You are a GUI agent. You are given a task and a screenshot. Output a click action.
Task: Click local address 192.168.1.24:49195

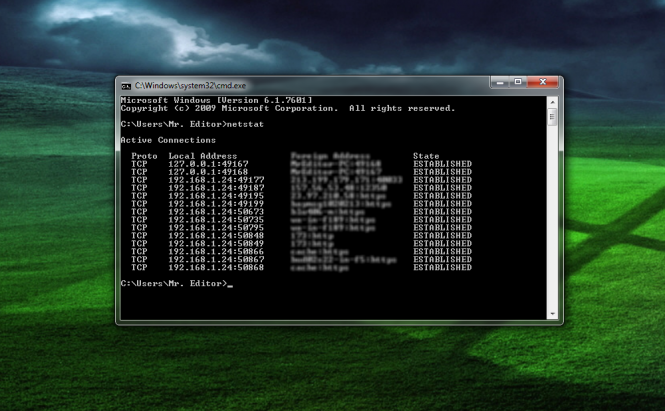coord(216,196)
